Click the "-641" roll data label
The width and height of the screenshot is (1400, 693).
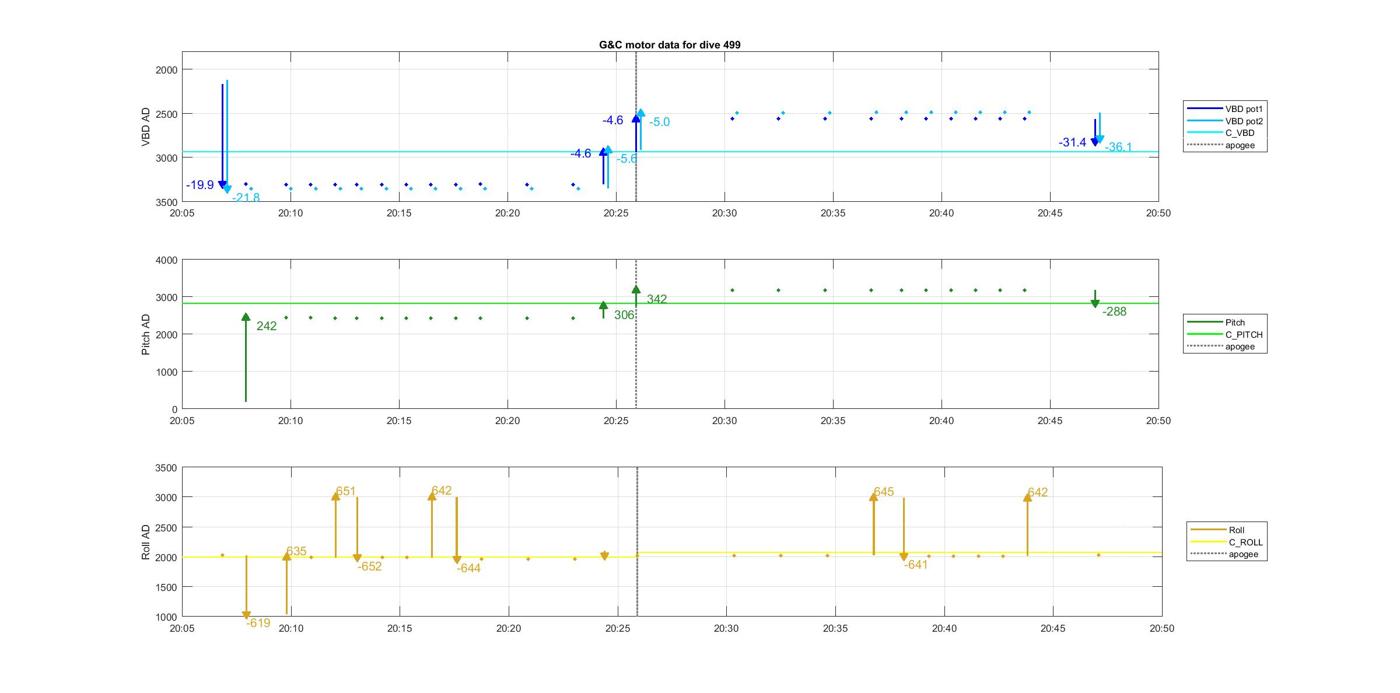[x=916, y=564]
